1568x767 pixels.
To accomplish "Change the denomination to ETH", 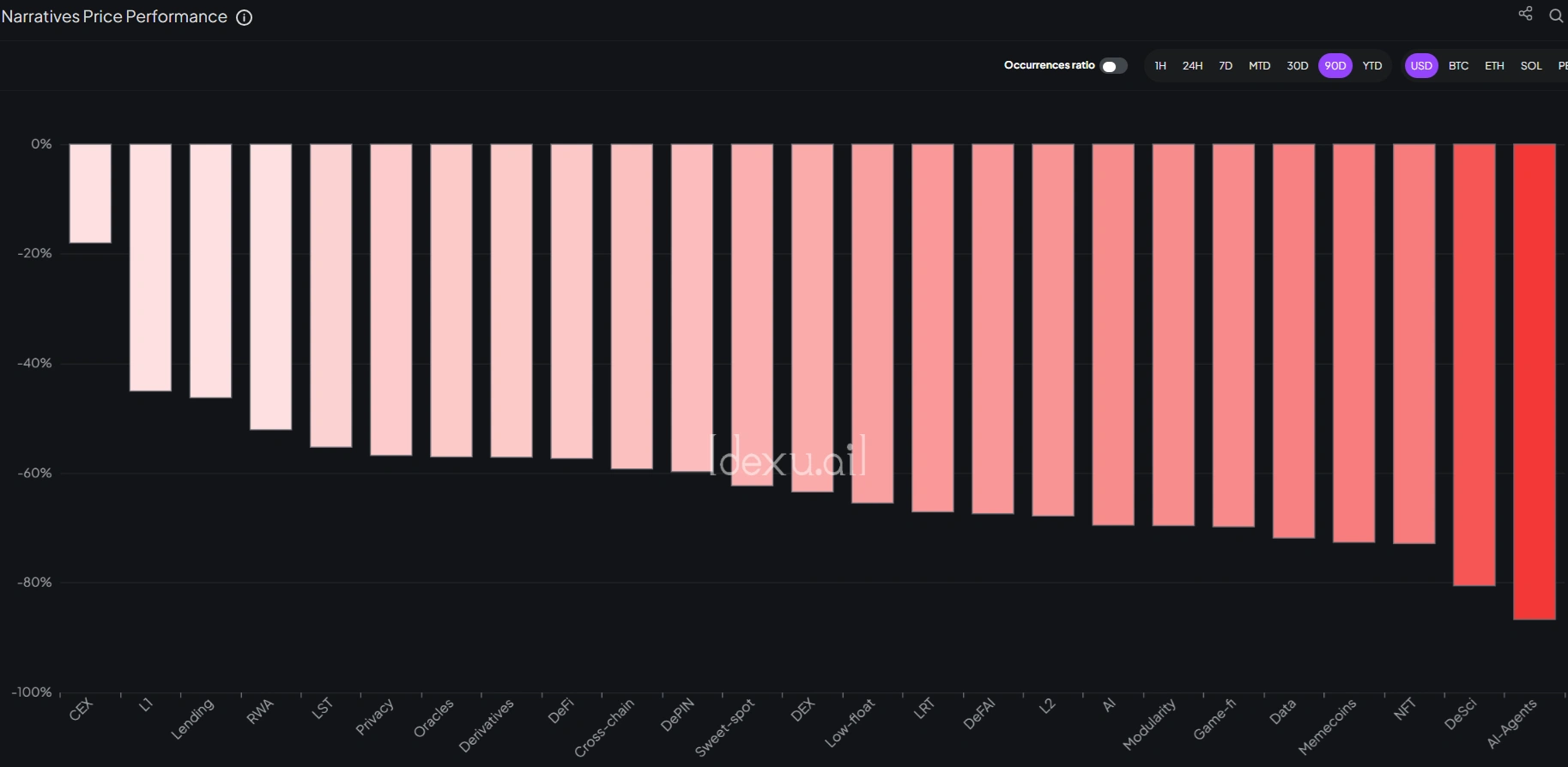I will coord(1494,66).
